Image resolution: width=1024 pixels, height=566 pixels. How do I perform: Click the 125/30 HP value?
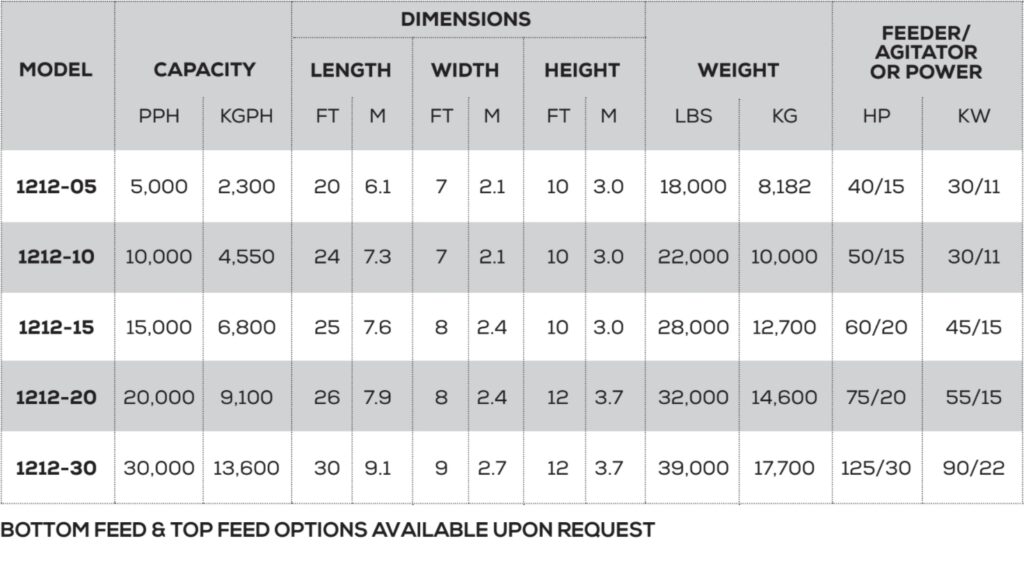876,467
